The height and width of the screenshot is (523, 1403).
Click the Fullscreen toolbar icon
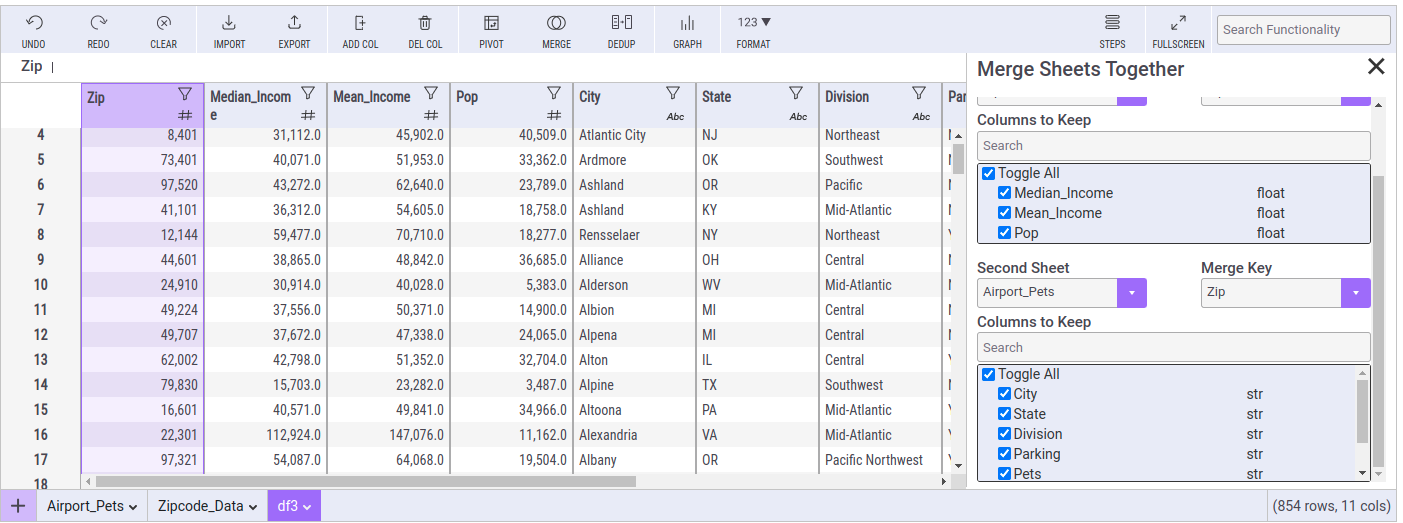pos(1178,23)
